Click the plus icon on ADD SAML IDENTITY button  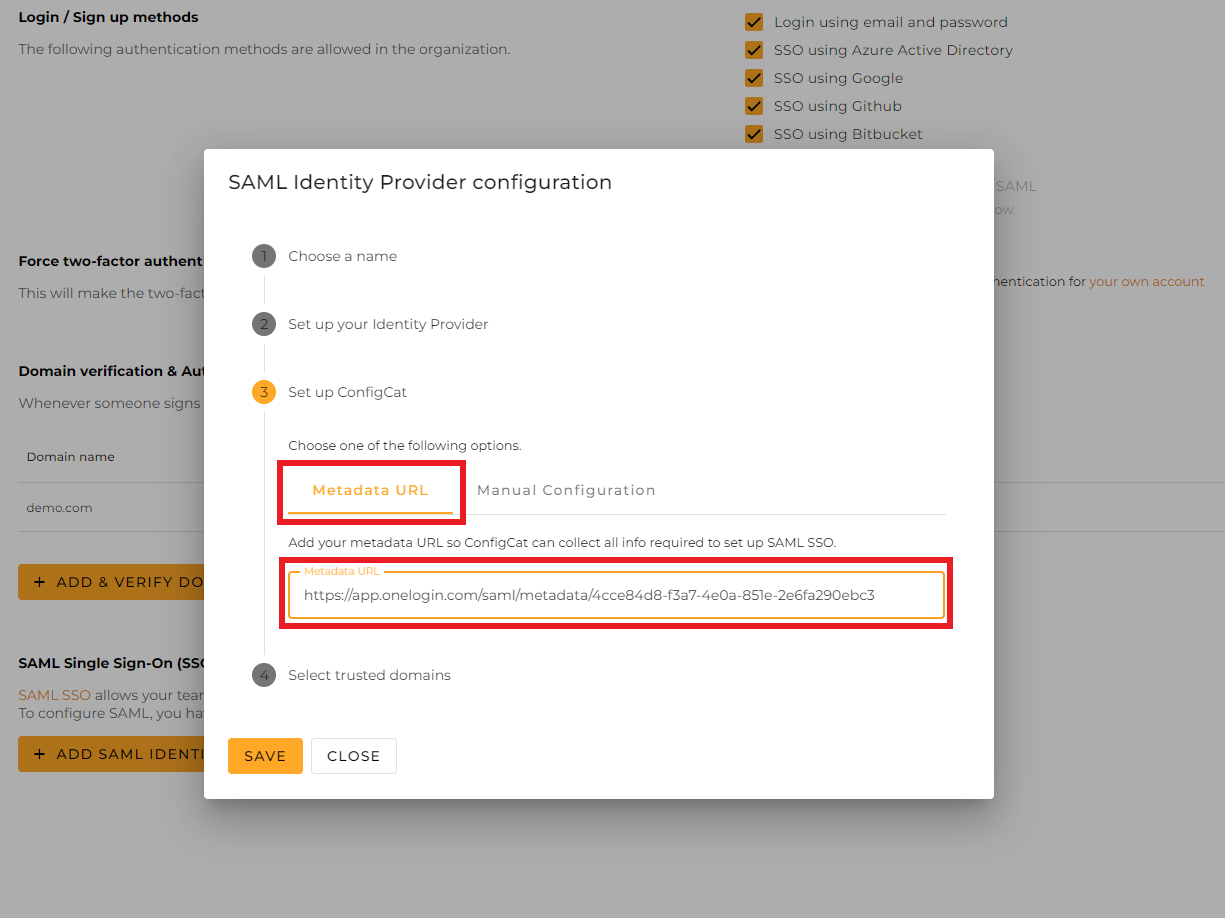tap(37, 753)
